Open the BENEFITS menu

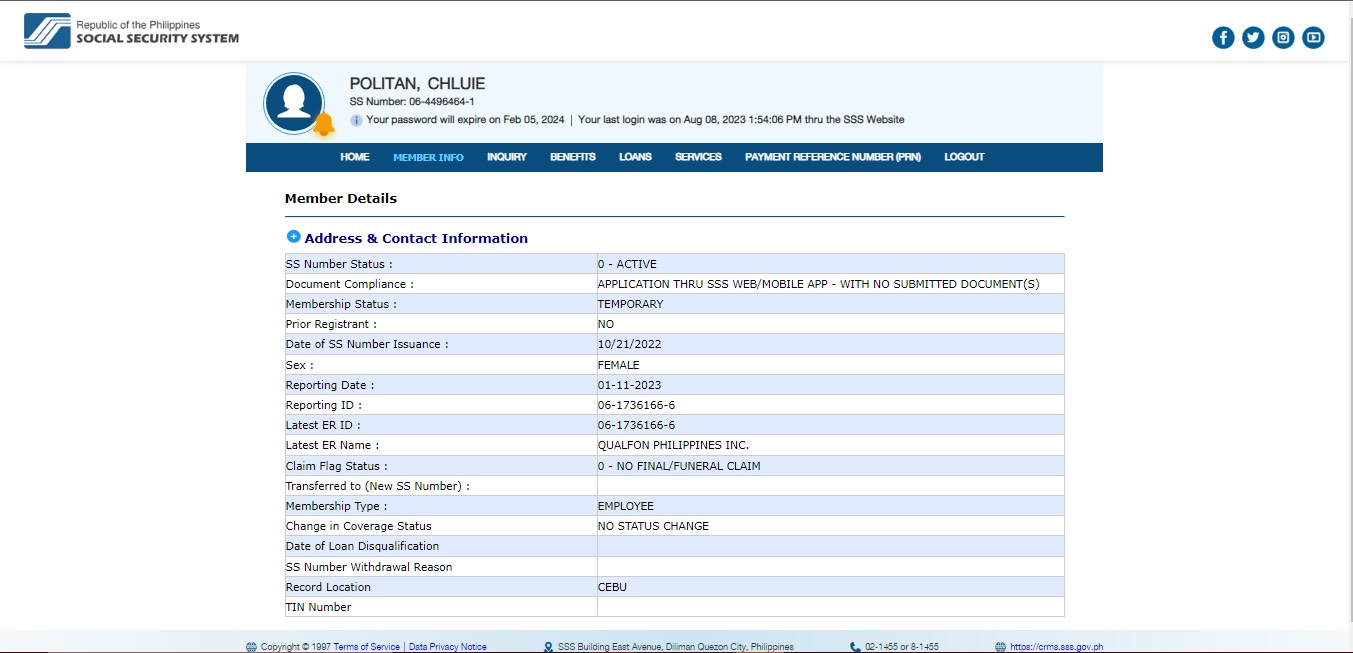[572, 157]
